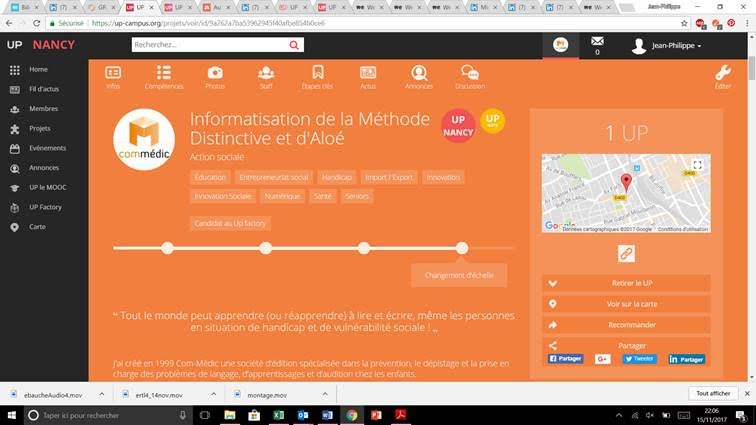Image resolution: width=756 pixels, height=425 pixels.
Task: Open the Infos section icon
Action: tap(113, 73)
